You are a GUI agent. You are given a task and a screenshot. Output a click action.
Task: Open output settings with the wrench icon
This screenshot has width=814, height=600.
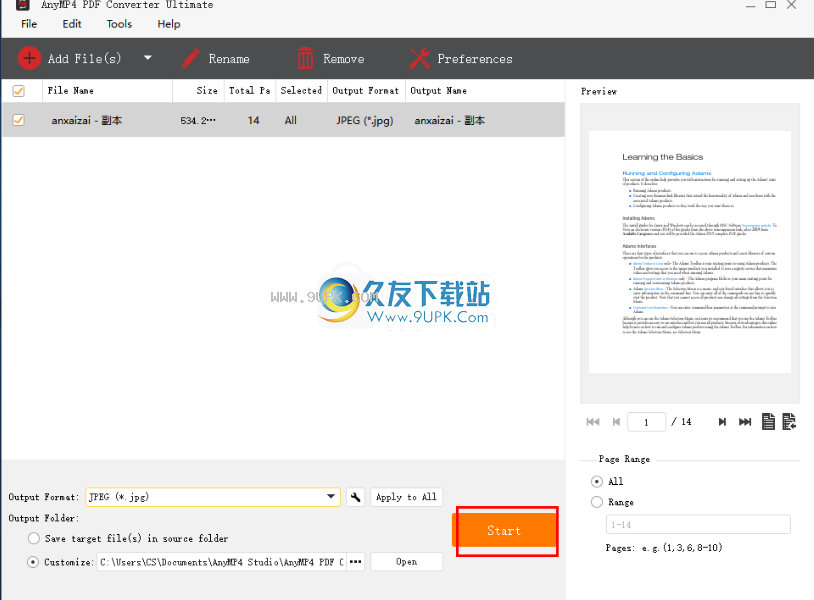click(356, 497)
